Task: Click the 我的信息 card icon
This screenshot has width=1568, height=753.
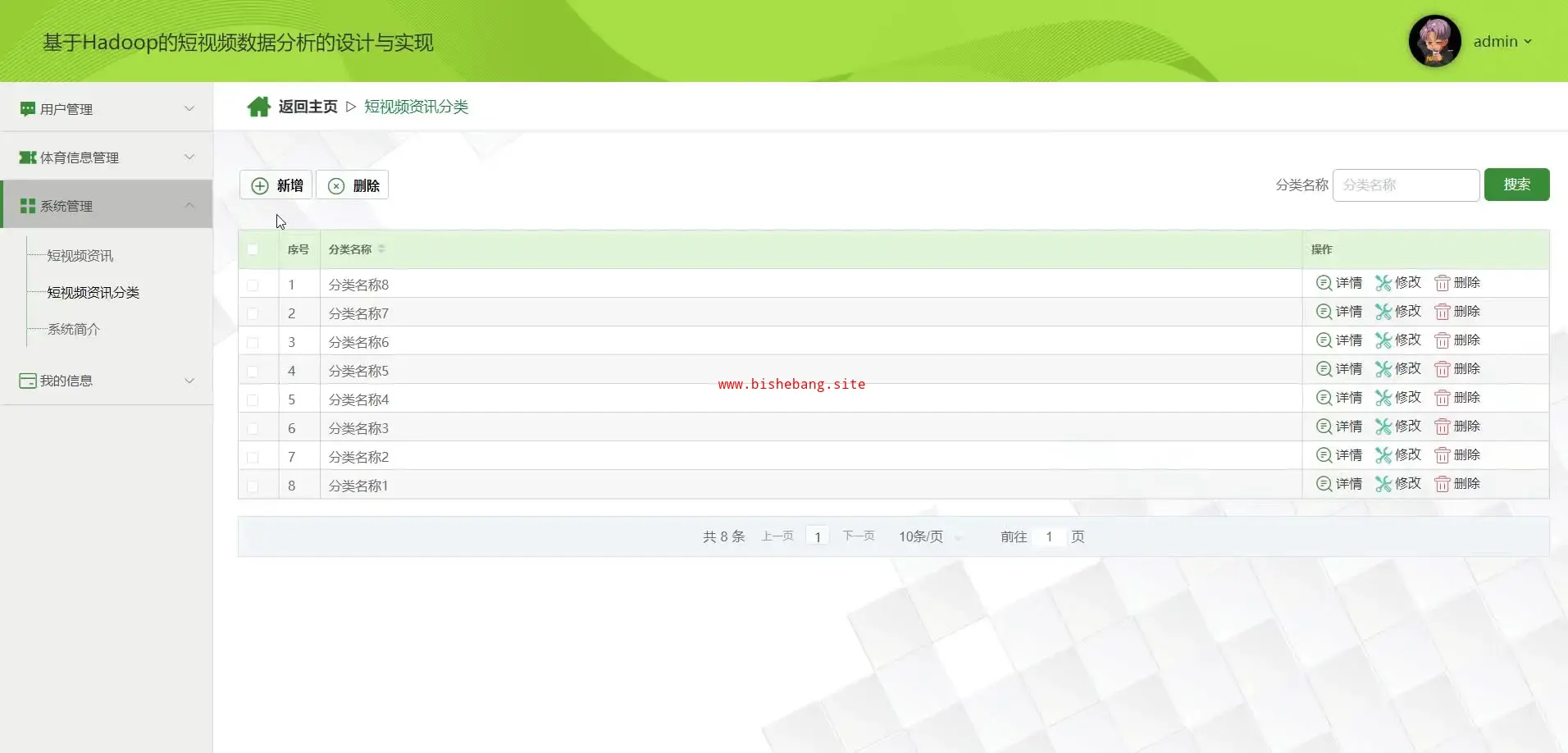Action: (28, 381)
